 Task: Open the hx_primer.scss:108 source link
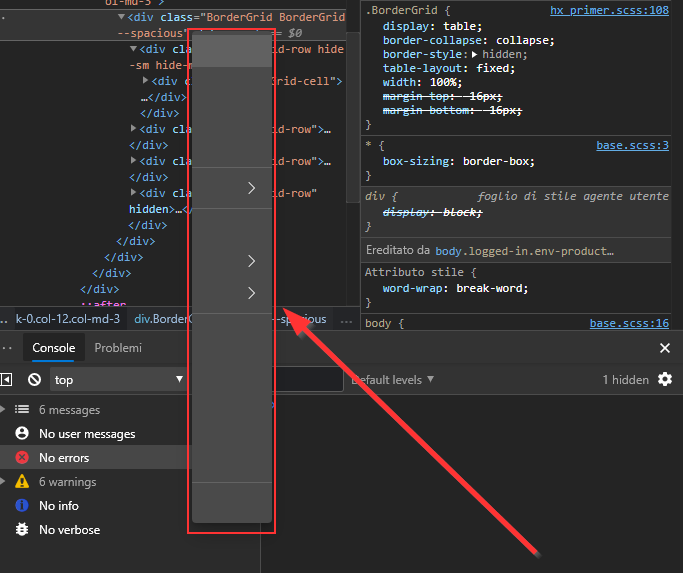point(609,10)
